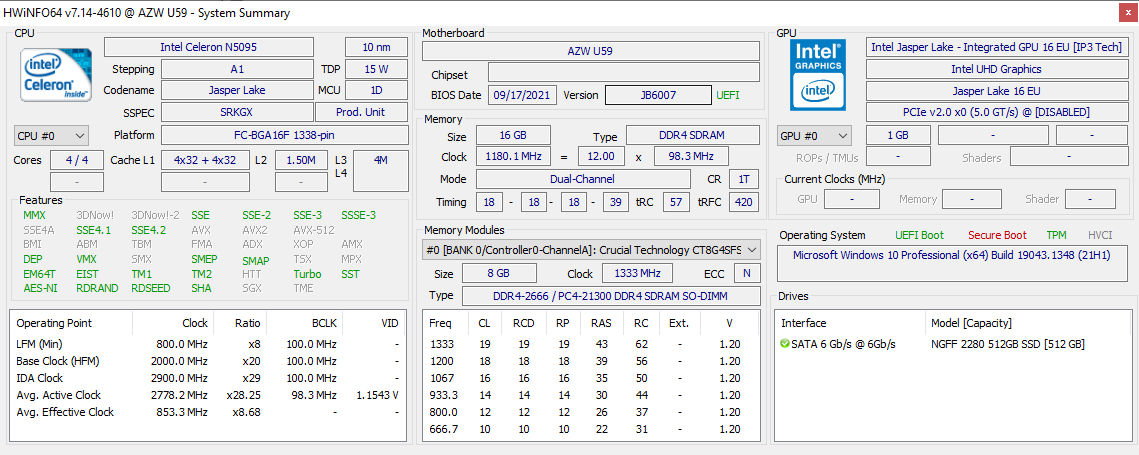Click the memory clock 1180.1 MHz field
This screenshot has width=1139, height=455.
[513, 156]
